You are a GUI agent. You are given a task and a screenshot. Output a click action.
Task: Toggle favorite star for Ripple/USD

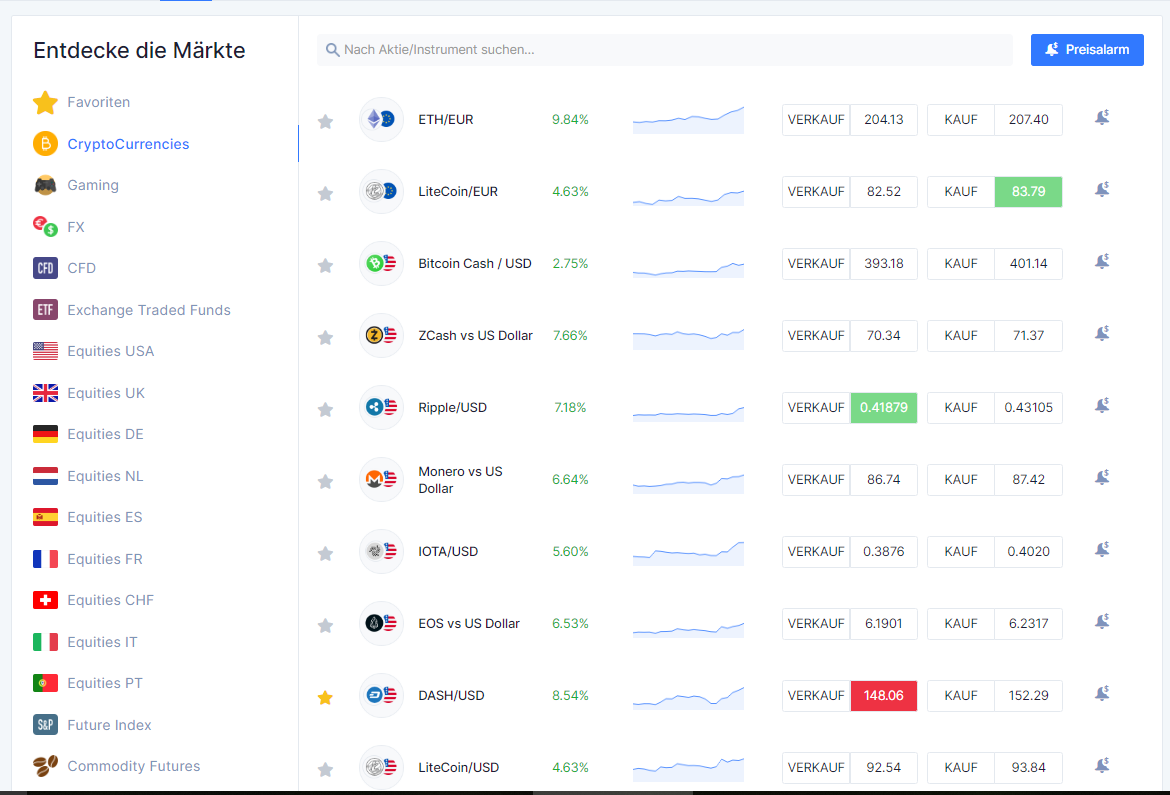(325, 409)
